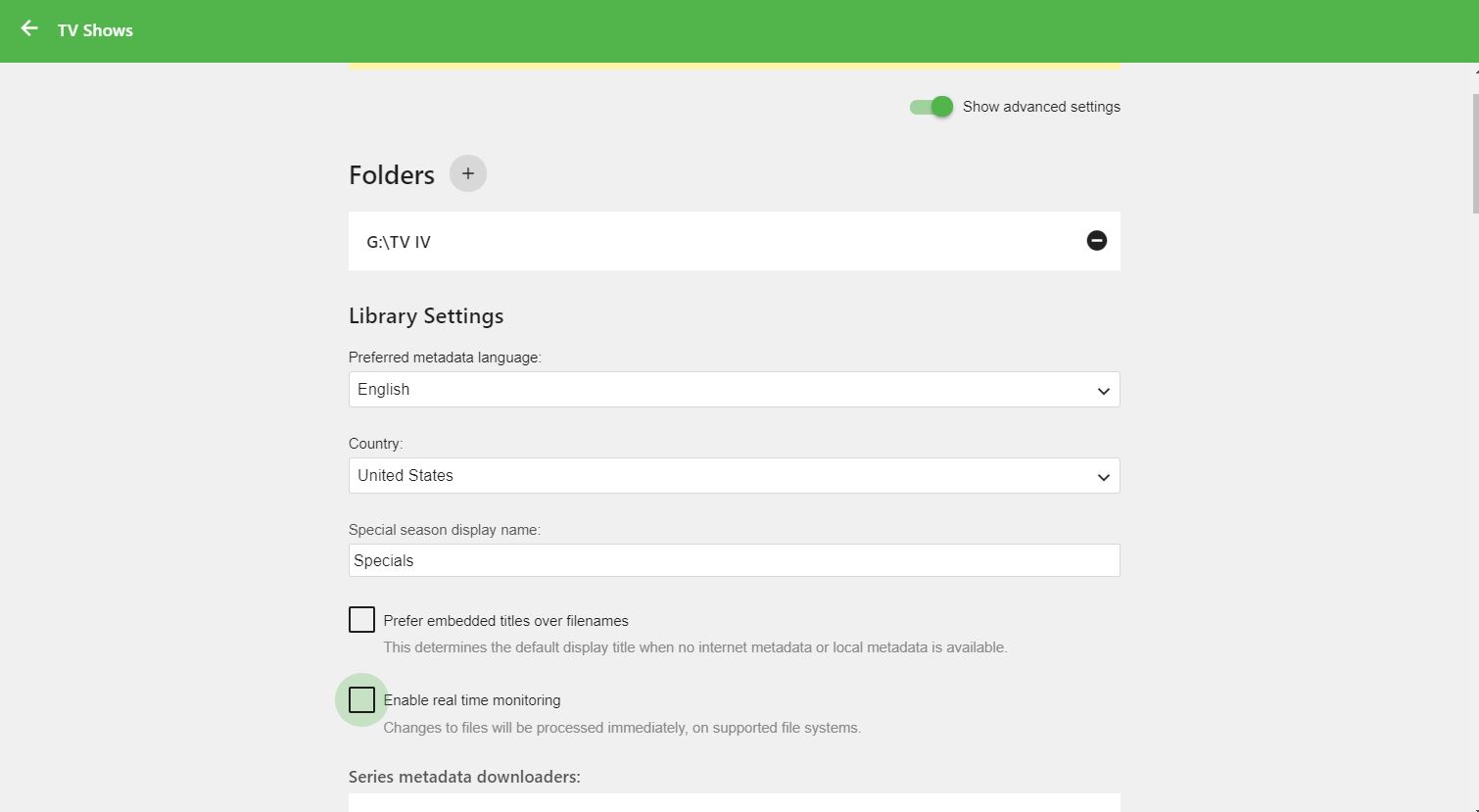Select the G:\TV IV folder path text
Image resolution: width=1479 pixels, height=812 pixels.
[399, 242]
